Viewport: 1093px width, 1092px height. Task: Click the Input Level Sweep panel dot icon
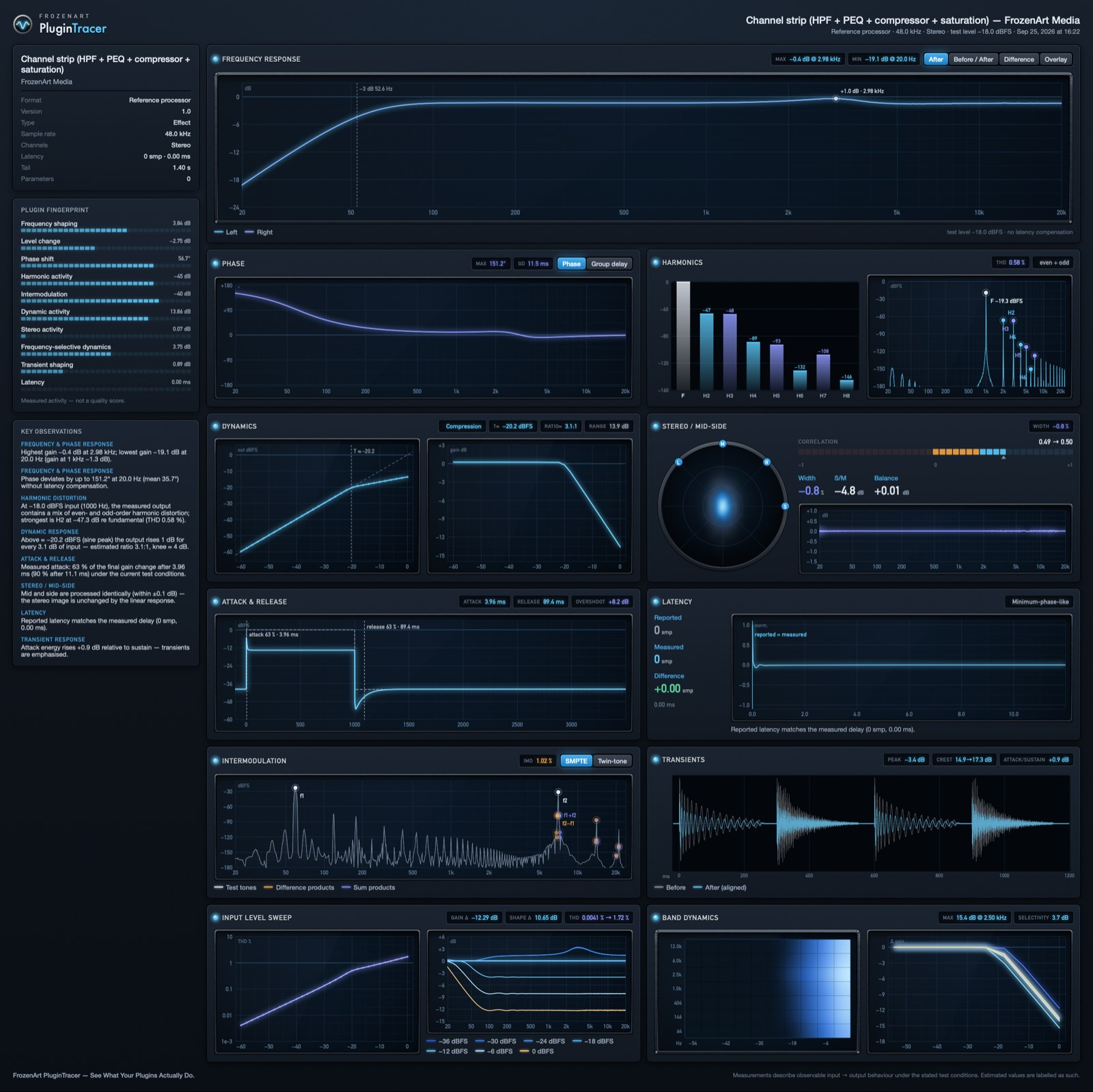click(215, 918)
